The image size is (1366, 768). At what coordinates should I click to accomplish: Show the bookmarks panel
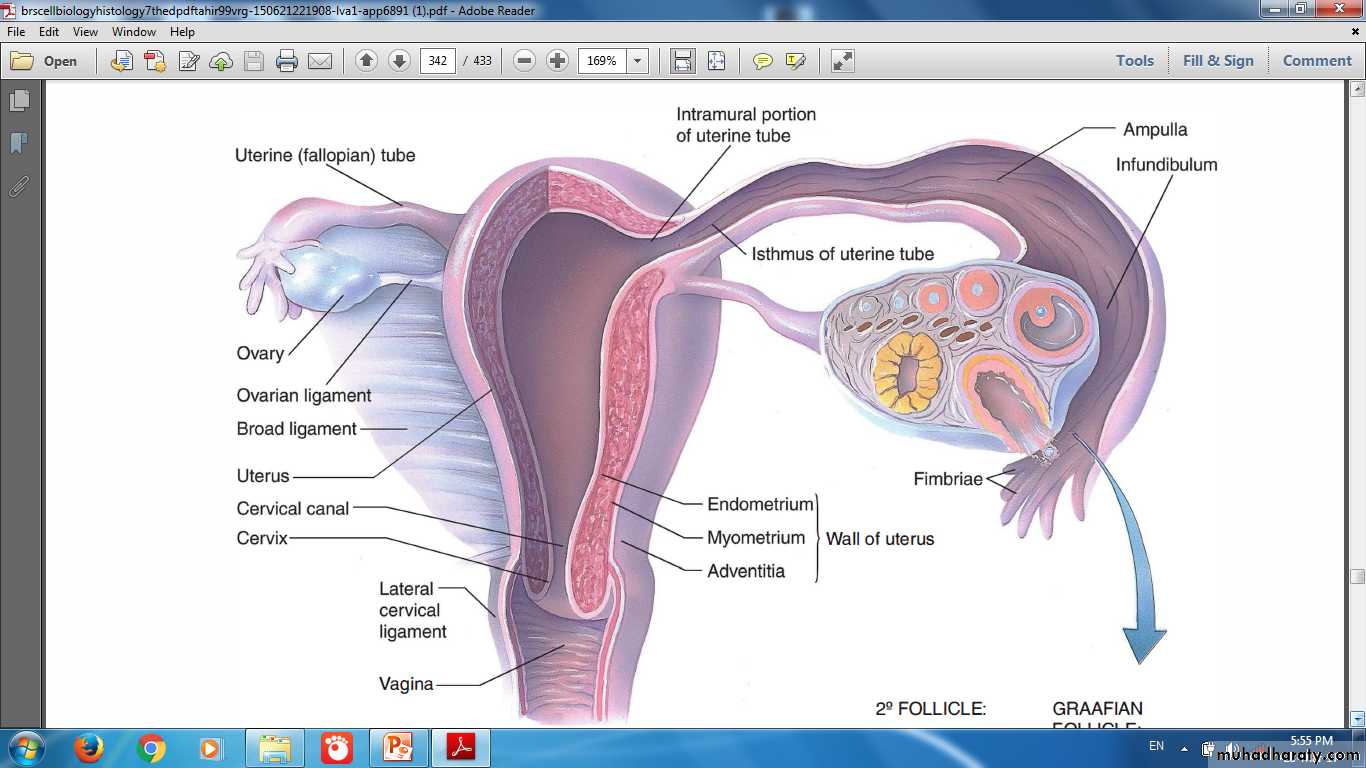pyautogui.click(x=19, y=144)
